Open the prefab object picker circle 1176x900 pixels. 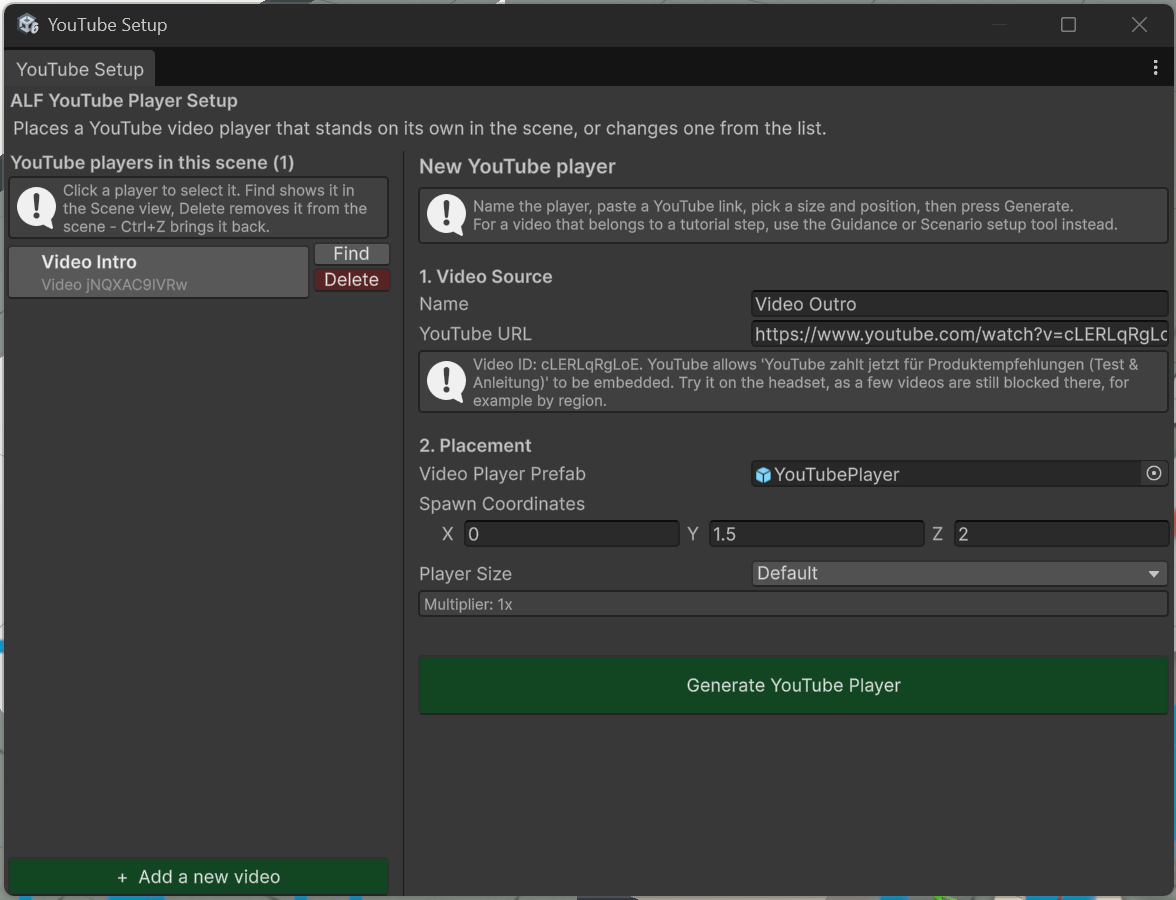[x=1154, y=473]
